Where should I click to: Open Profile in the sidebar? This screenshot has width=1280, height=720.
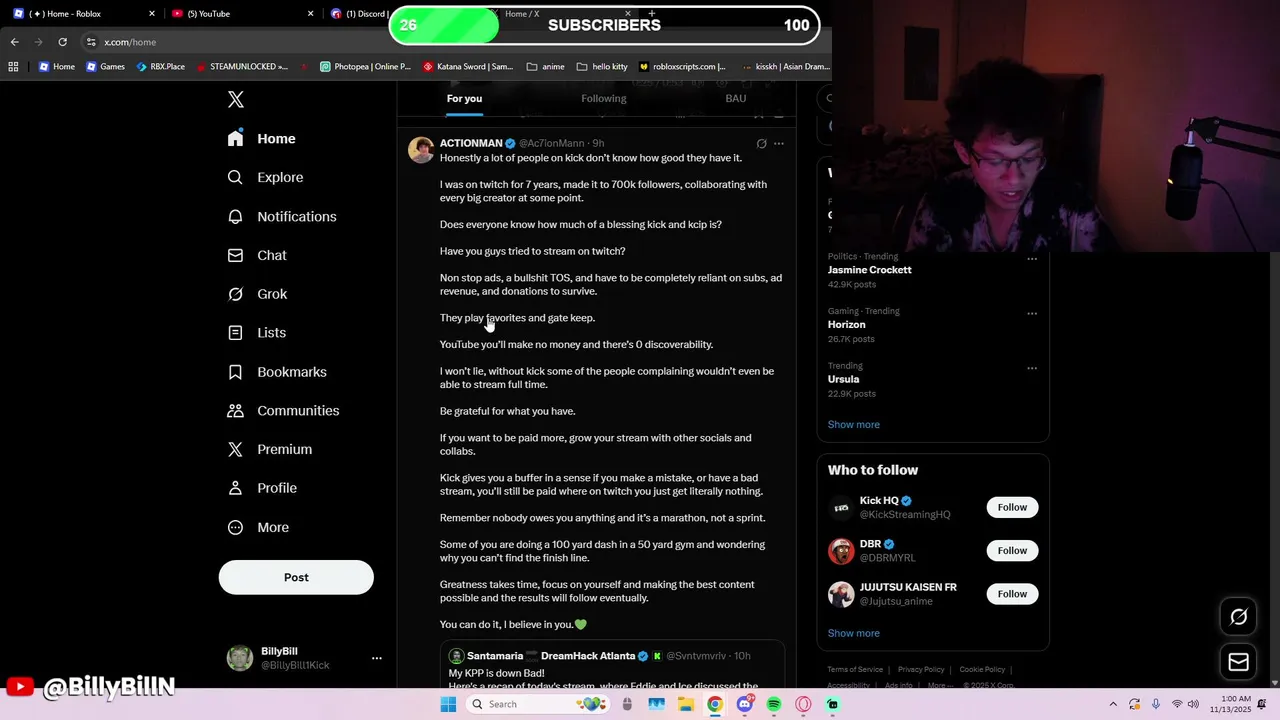coord(262,488)
